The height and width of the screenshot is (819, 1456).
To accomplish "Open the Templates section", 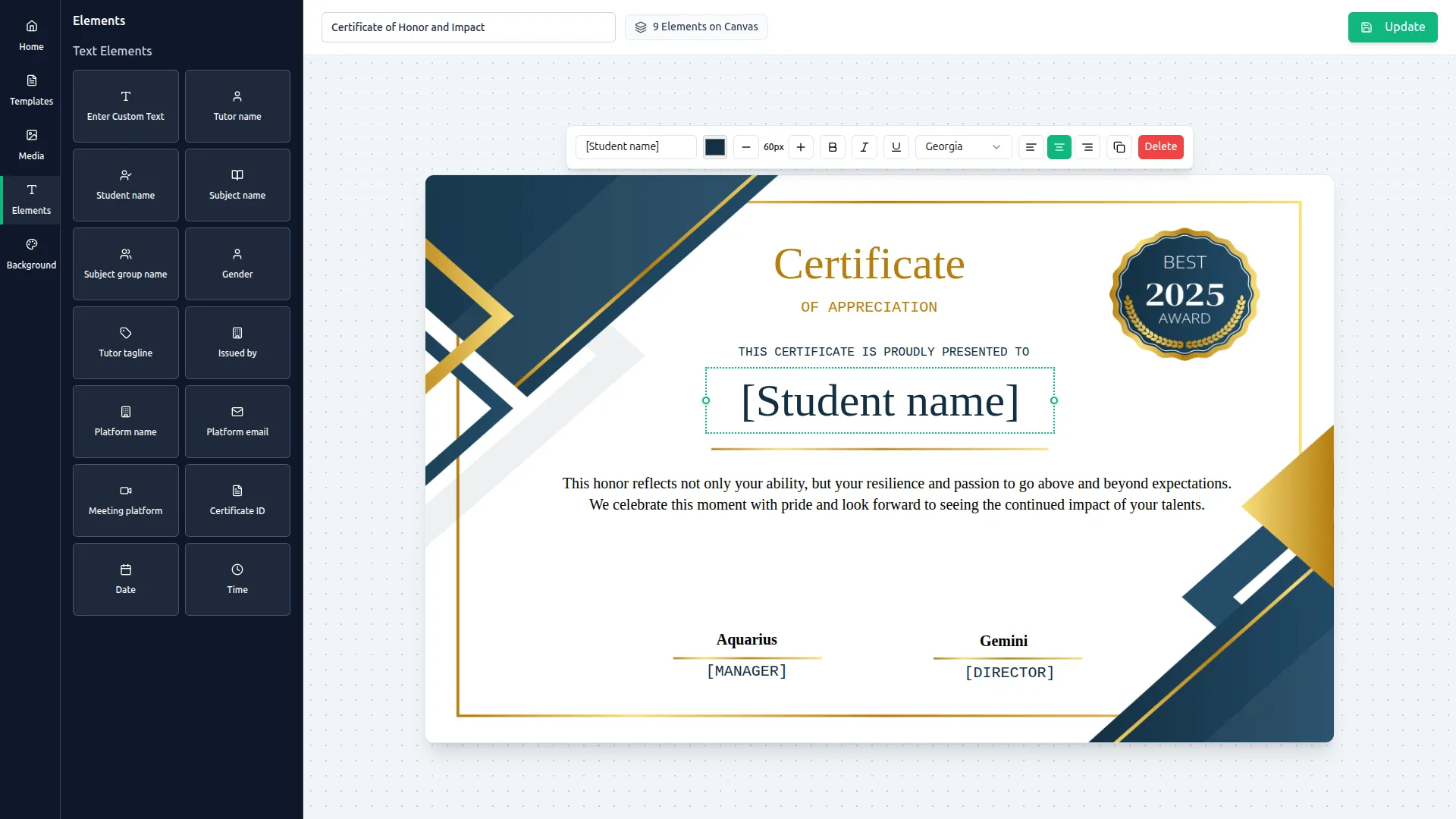I will pyautogui.click(x=31, y=90).
